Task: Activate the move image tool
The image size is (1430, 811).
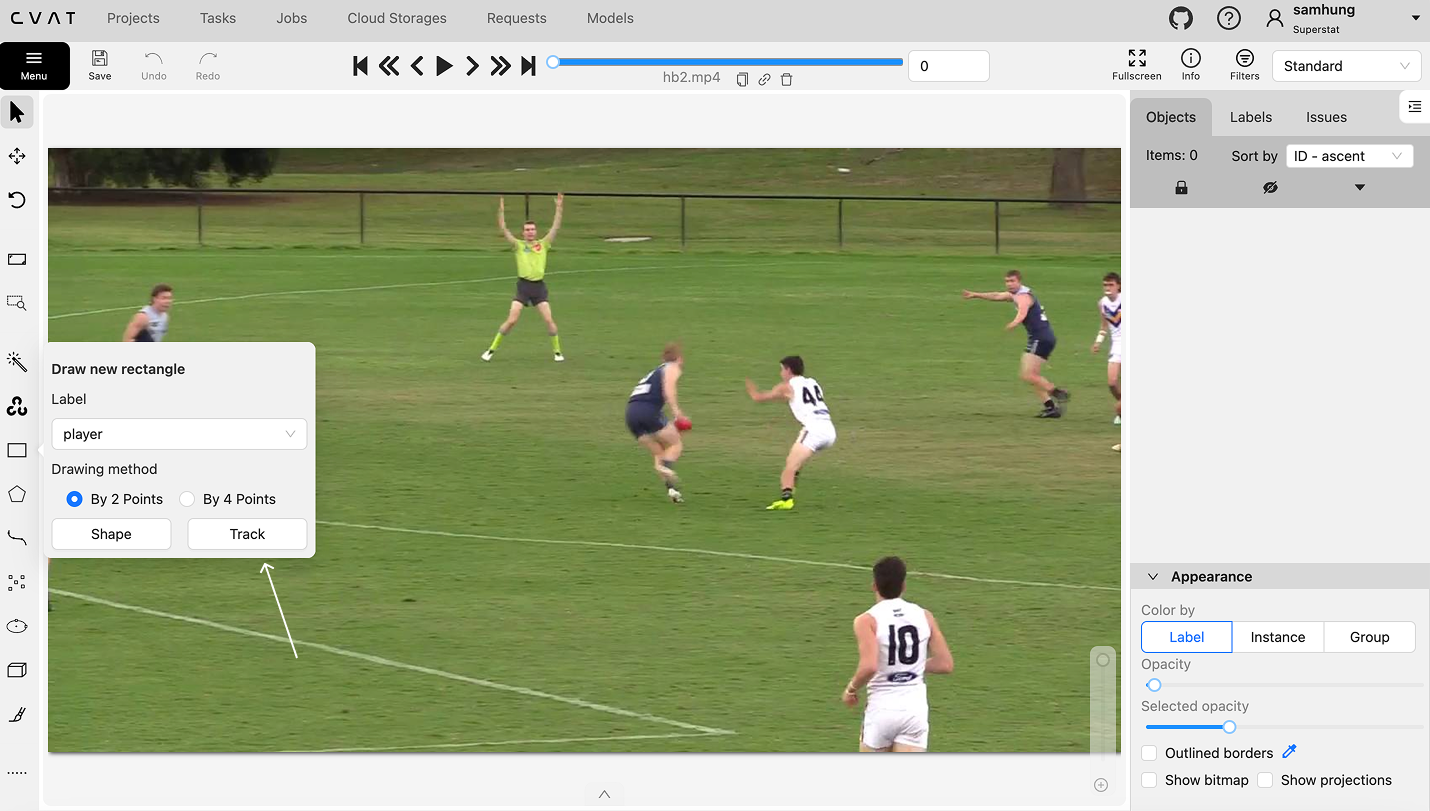Action: [16, 156]
